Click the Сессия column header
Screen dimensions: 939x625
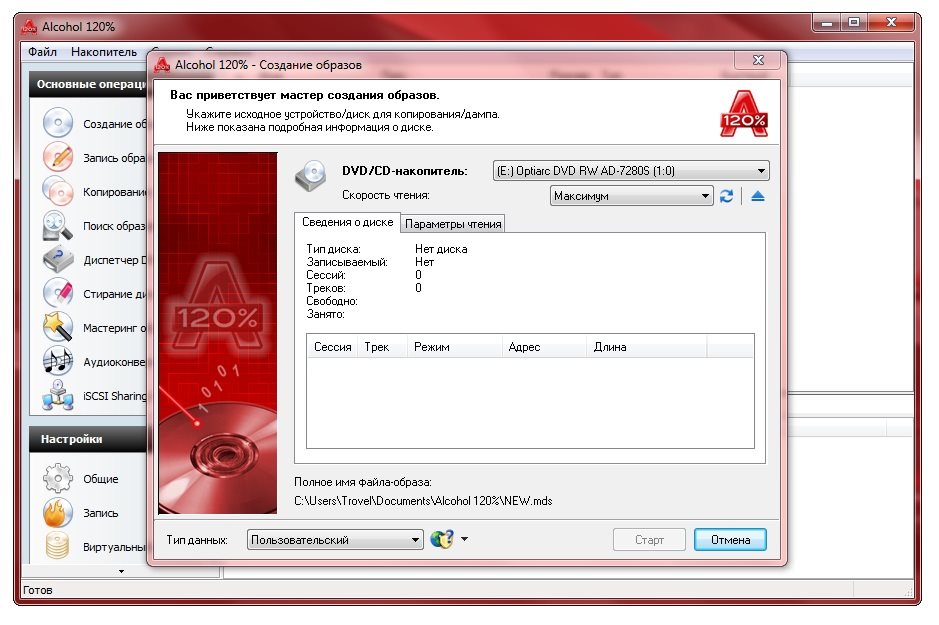[332, 347]
